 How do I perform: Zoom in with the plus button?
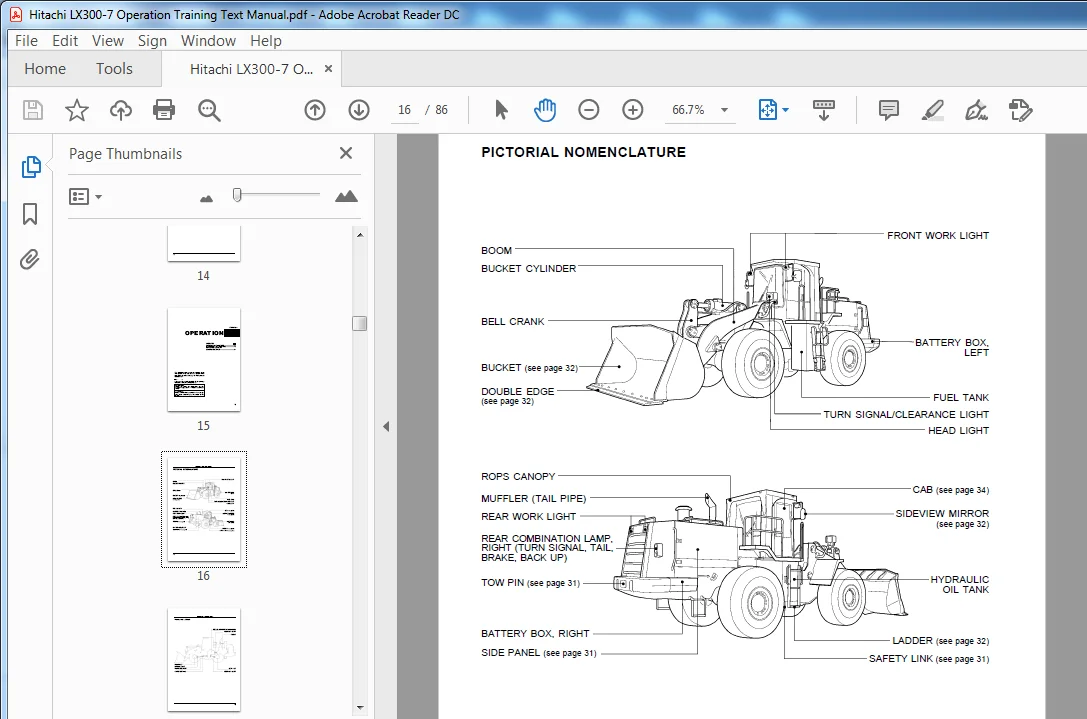coord(632,110)
